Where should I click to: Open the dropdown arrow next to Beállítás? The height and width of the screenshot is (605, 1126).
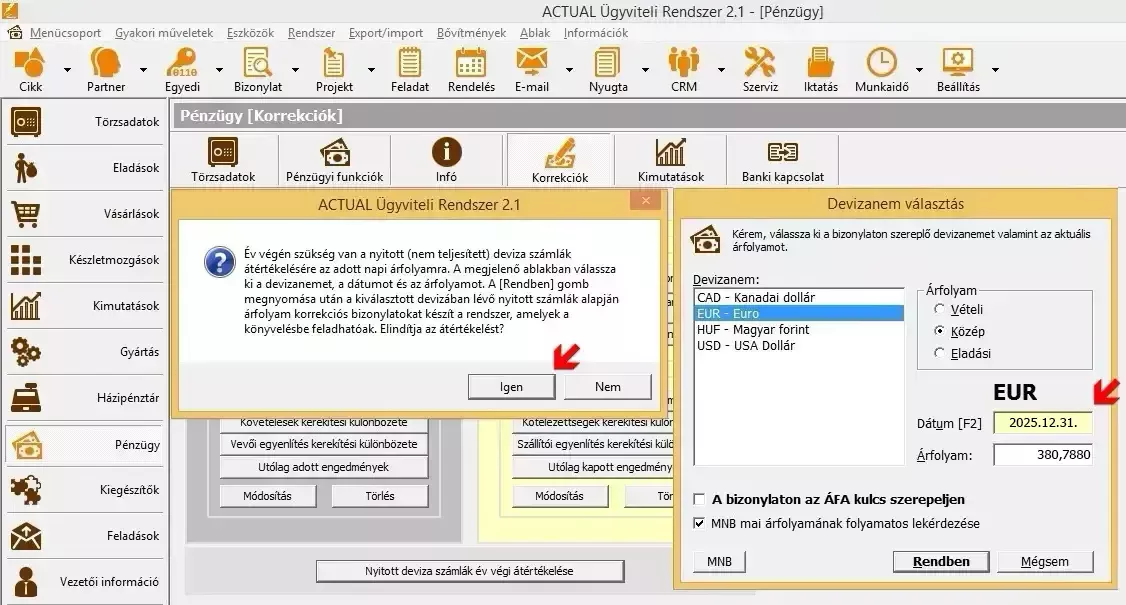click(994, 70)
